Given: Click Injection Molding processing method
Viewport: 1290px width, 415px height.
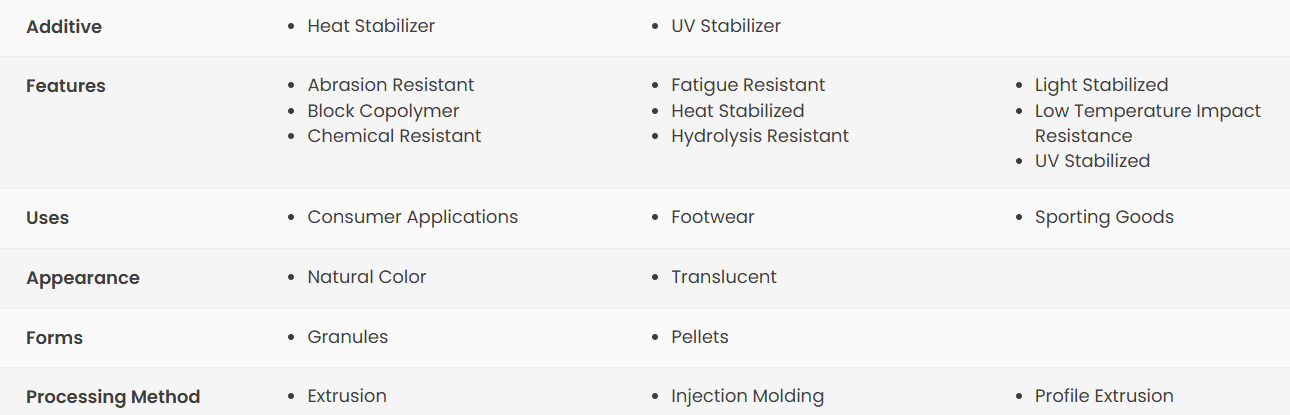Looking at the screenshot, I should (748, 396).
